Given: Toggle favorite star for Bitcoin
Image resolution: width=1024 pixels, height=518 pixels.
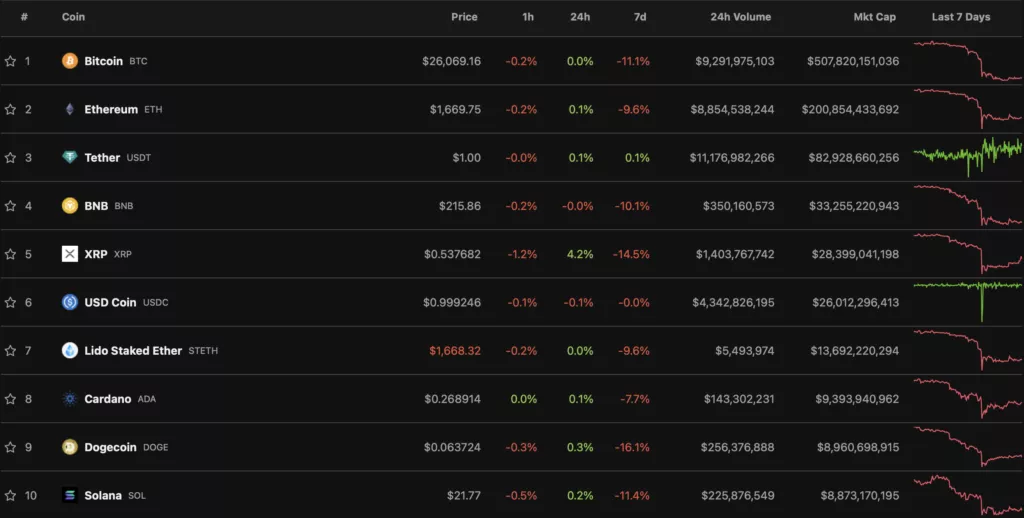Looking at the screenshot, I should [x=10, y=61].
